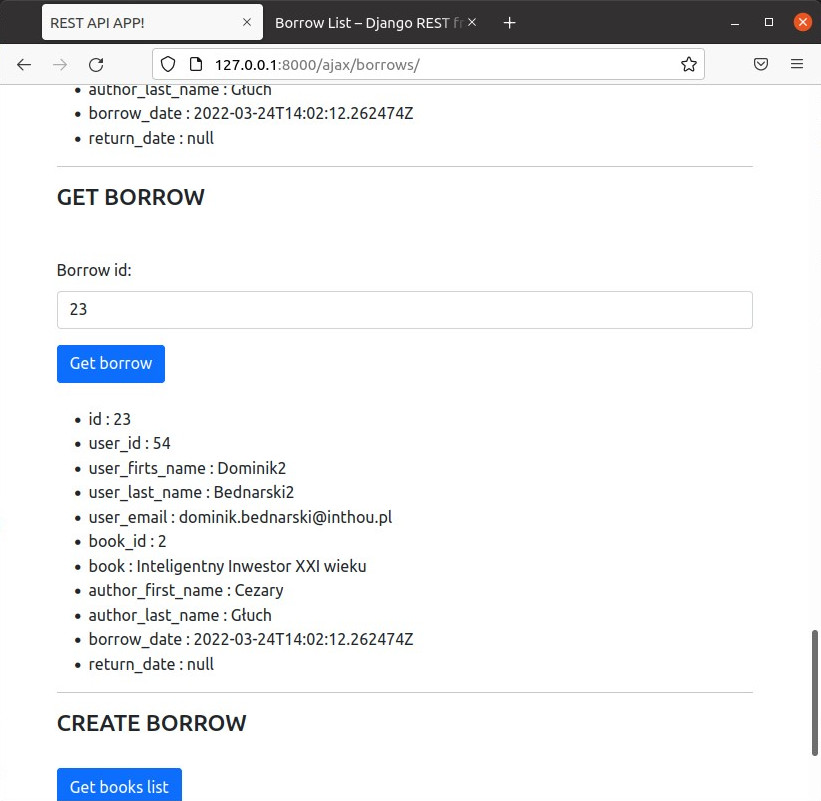Viewport: 821px width, 801px height.
Task: Click the forward navigation arrow
Action: [x=60, y=64]
